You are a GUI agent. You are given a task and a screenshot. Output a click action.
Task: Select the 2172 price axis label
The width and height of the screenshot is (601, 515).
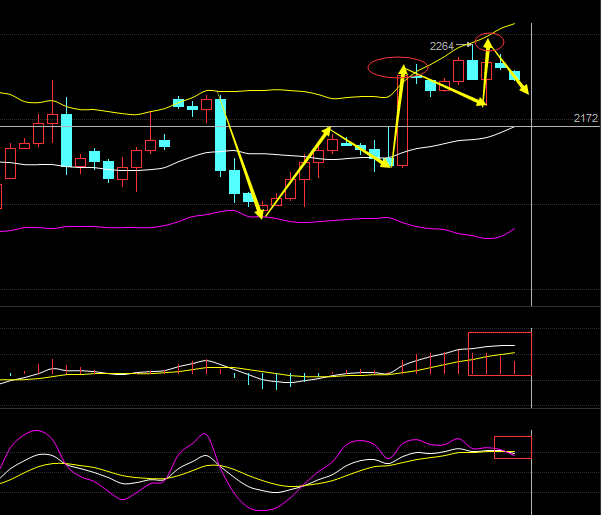[x=585, y=118]
